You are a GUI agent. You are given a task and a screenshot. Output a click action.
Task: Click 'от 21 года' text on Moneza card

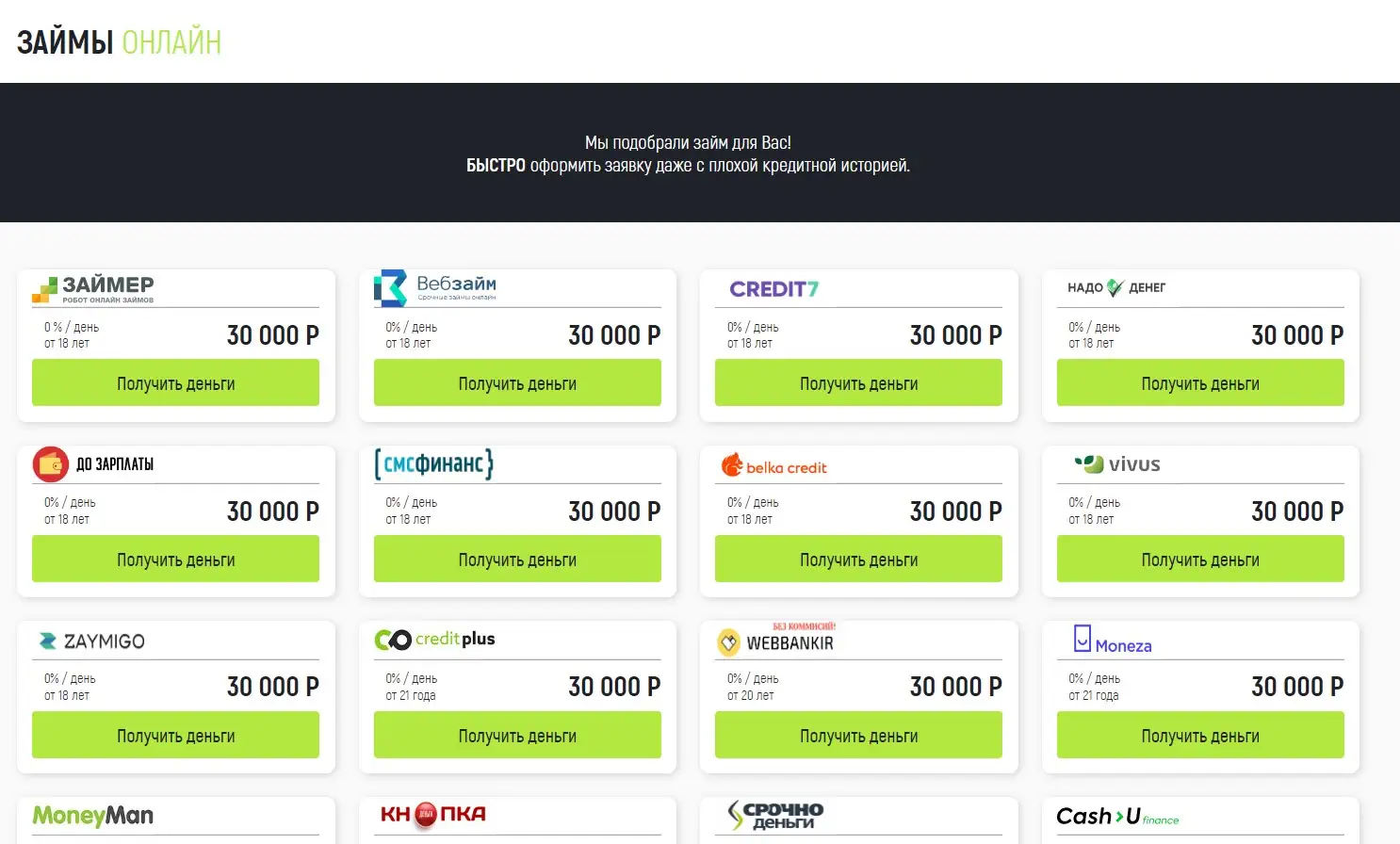tap(1093, 696)
